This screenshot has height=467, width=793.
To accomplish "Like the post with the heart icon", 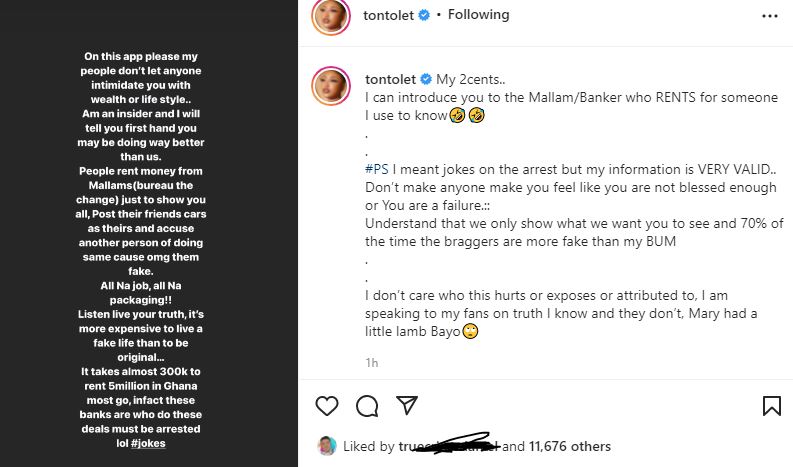I will coord(327,405).
